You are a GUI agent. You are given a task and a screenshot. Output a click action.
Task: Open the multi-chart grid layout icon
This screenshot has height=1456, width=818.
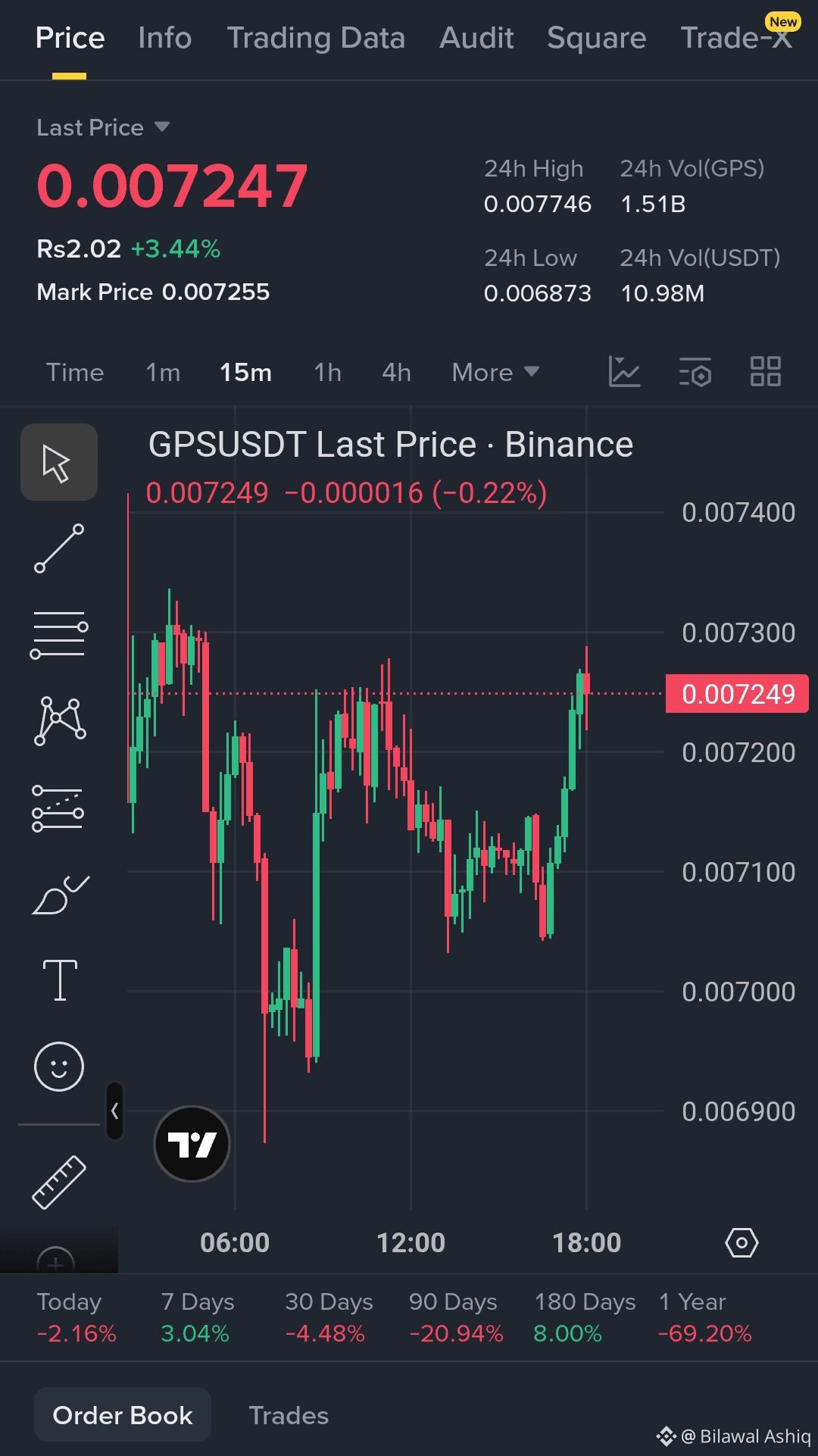coord(766,372)
